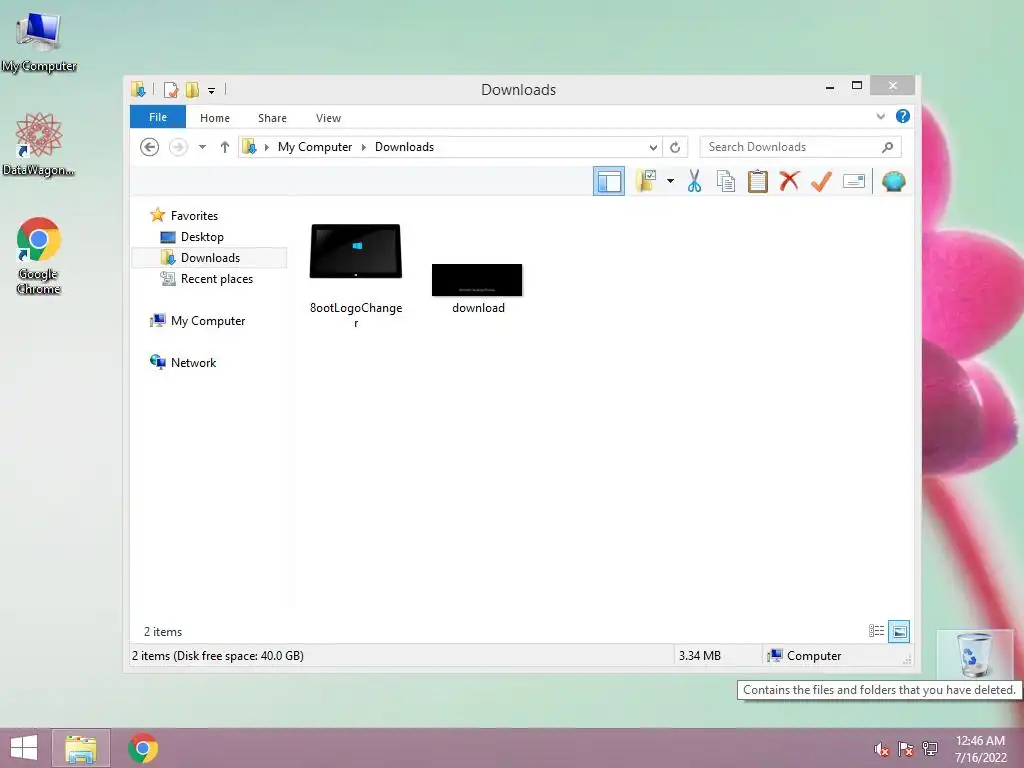Click Downloads in the address breadcrumb
Screen dimensions: 1024x768
click(404, 147)
